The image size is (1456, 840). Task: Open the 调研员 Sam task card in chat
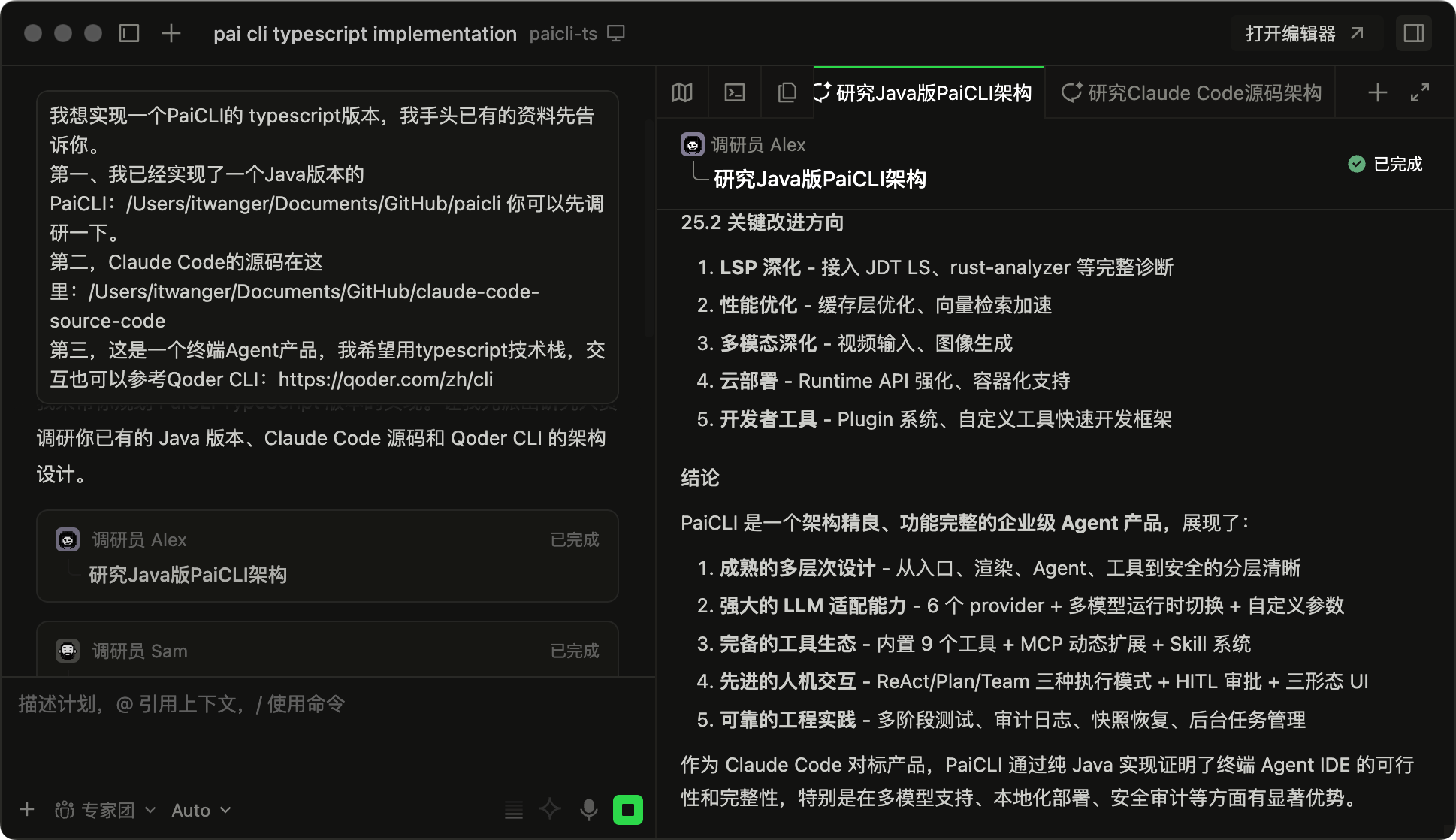point(328,649)
